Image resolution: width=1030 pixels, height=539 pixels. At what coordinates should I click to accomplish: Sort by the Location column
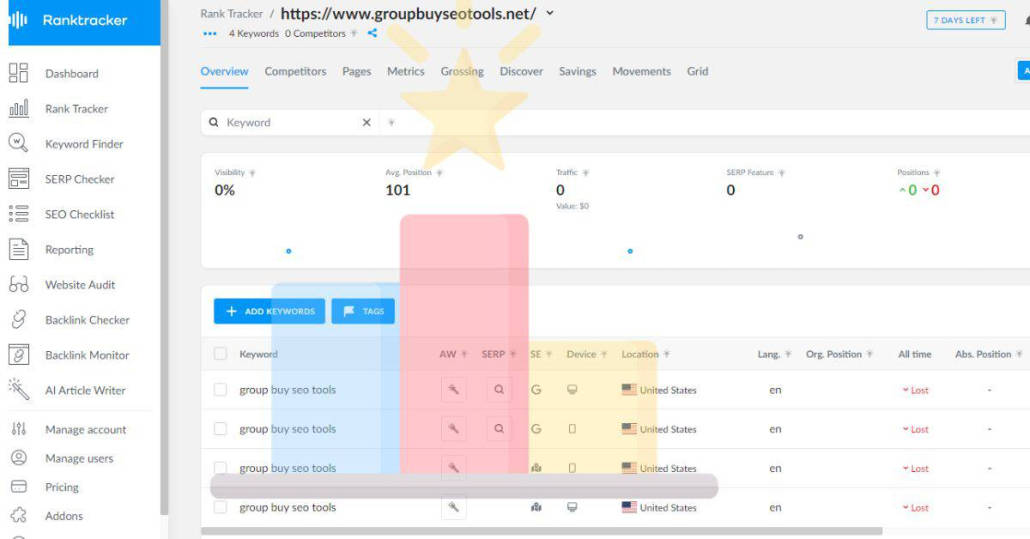pyautogui.click(x=645, y=354)
